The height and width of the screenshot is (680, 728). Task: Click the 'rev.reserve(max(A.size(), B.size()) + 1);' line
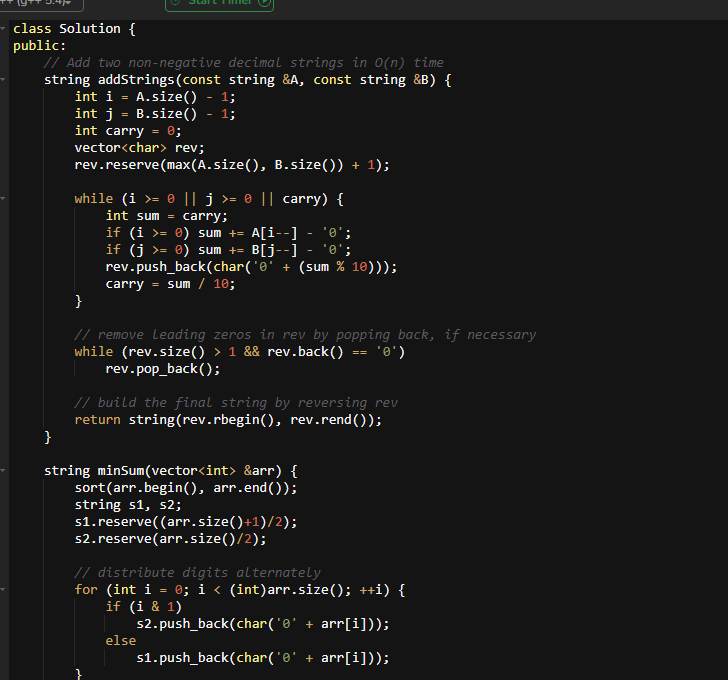[x=232, y=165]
